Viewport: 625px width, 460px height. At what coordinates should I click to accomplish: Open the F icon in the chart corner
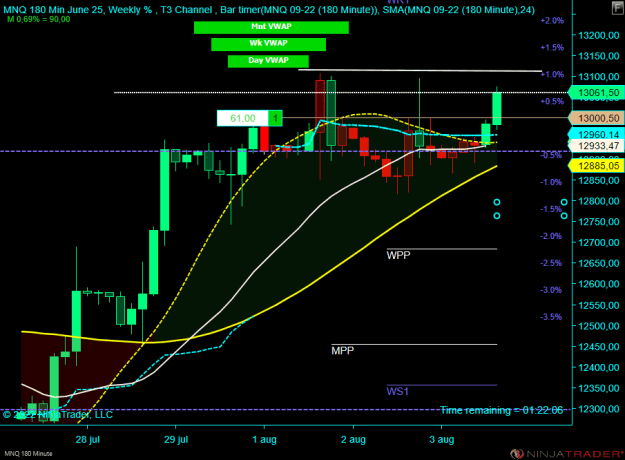[x=618, y=8]
